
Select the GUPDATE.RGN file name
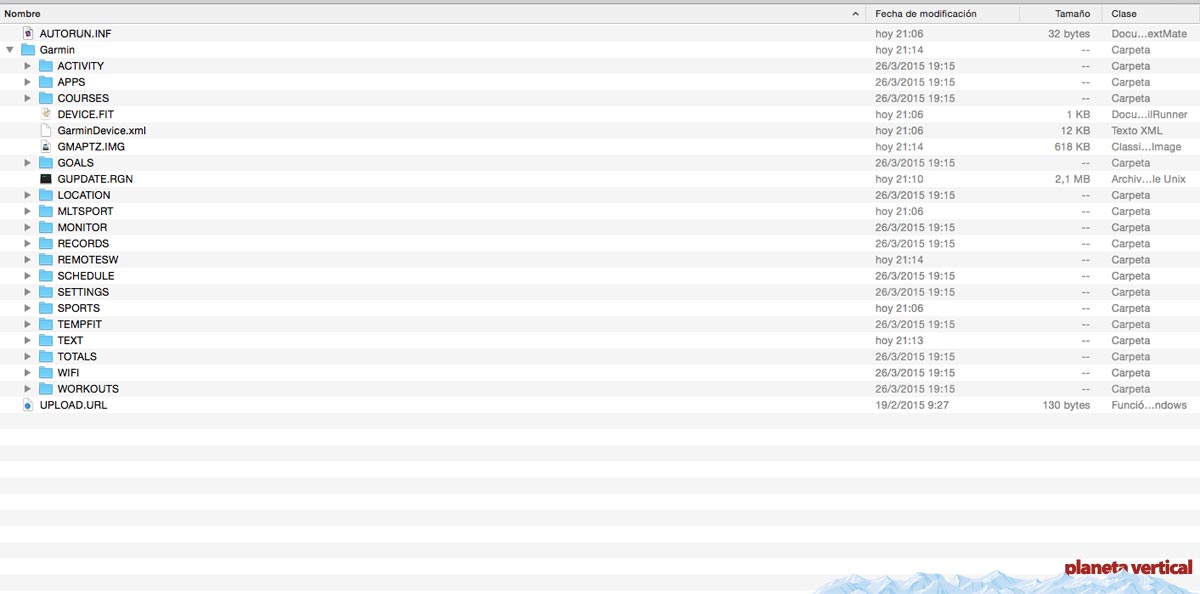point(95,179)
